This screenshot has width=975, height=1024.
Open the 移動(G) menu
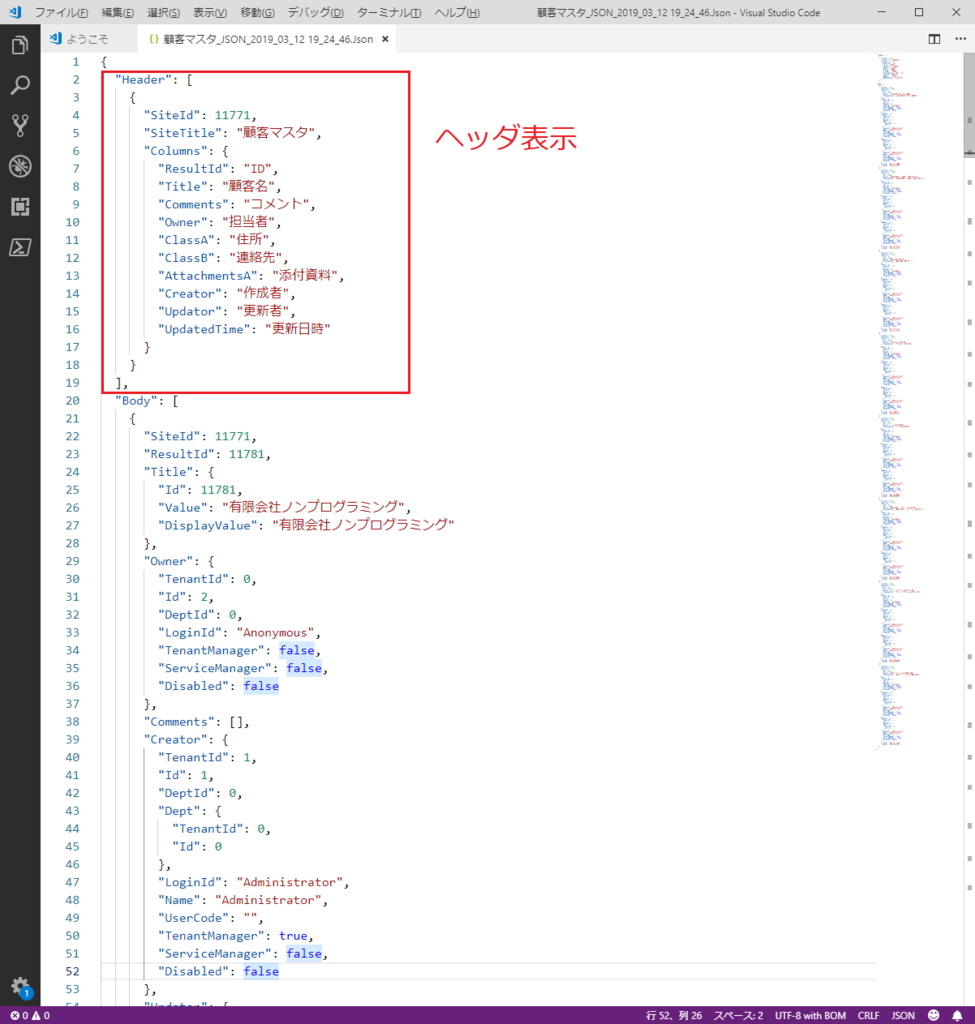point(257,12)
